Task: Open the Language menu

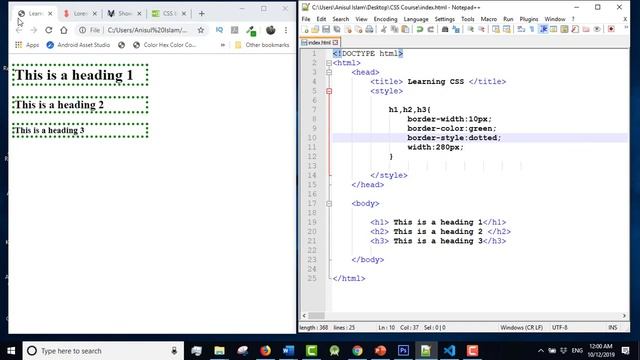Action: click(x=416, y=19)
